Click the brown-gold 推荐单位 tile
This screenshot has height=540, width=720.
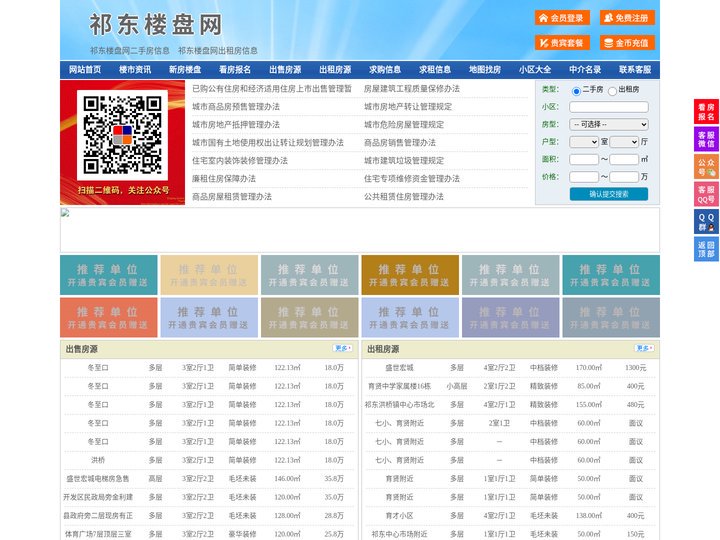tap(410, 275)
